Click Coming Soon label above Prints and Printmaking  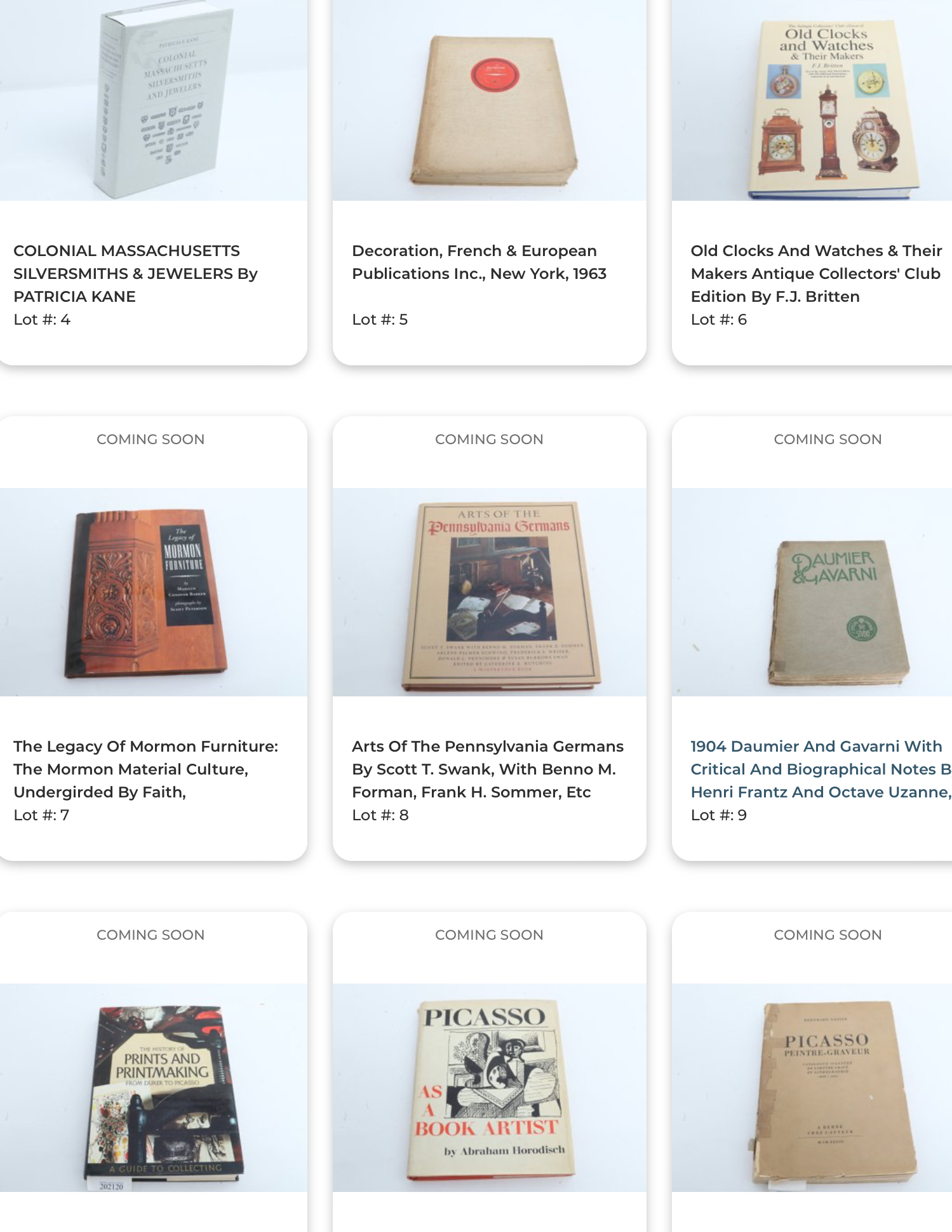pyautogui.click(x=151, y=935)
